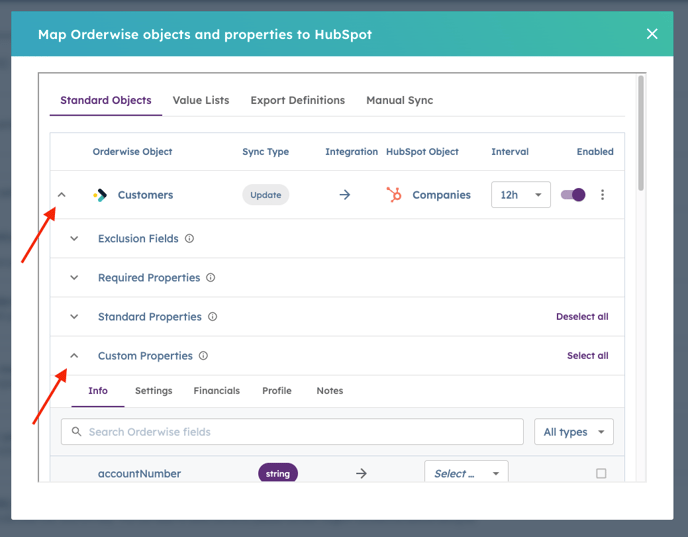
Task: Click the info icon beside Custom Properties
Action: [203, 356]
